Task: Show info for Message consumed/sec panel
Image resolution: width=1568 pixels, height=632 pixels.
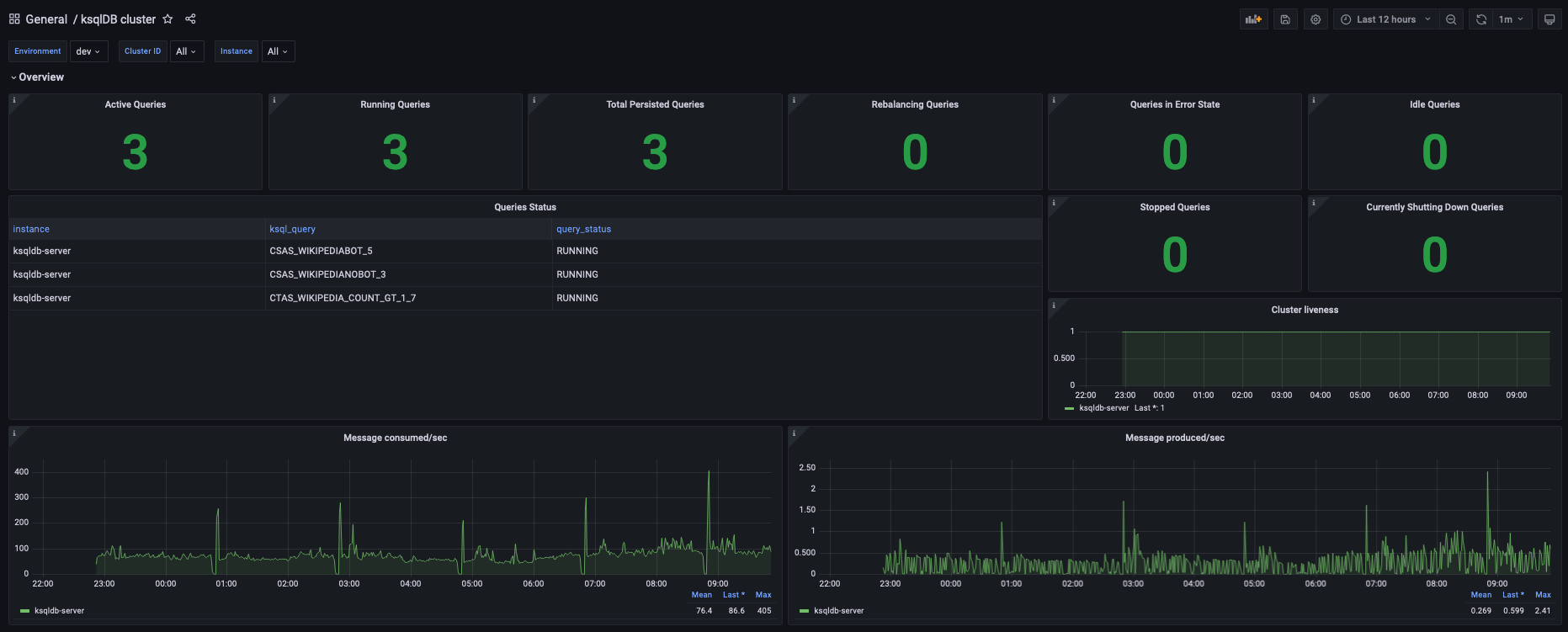Action: pyautogui.click(x=14, y=433)
